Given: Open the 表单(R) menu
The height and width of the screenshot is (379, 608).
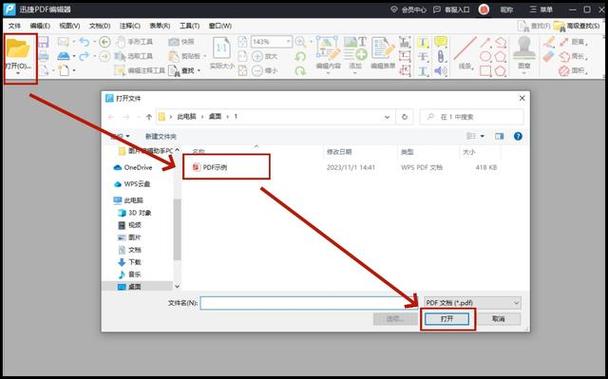Looking at the screenshot, I should pyautogui.click(x=159, y=26).
